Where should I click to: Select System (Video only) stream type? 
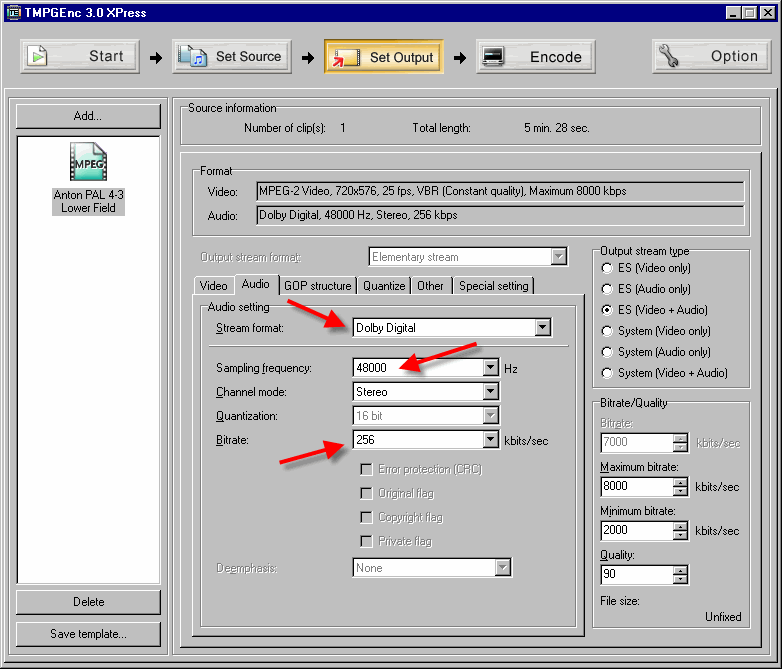pyautogui.click(x=606, y=331)
